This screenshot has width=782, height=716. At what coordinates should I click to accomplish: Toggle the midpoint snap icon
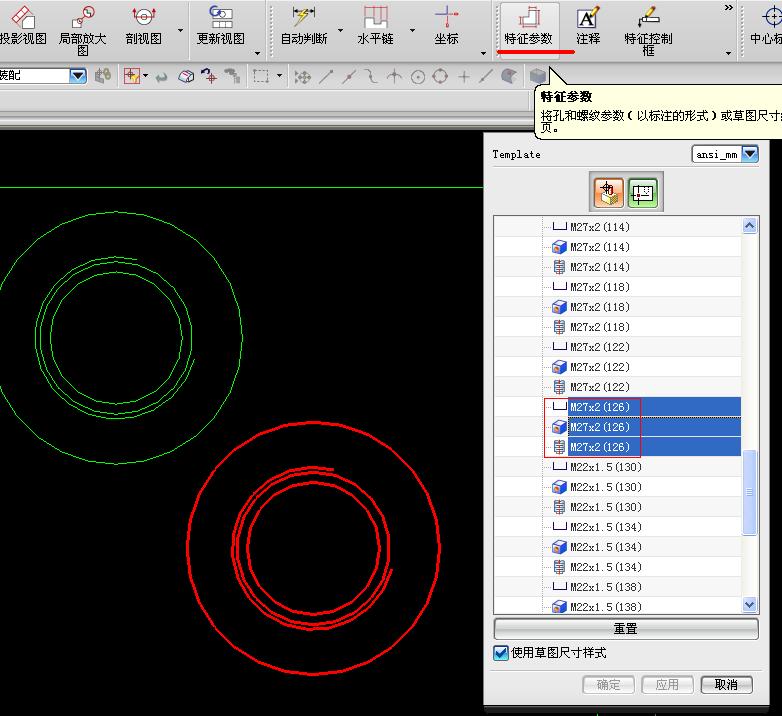click(349, 76)
